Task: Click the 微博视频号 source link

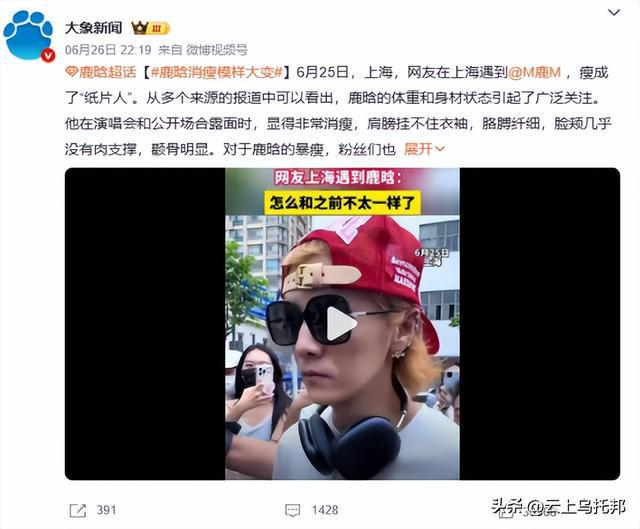Action: click(x=217, y=50)
